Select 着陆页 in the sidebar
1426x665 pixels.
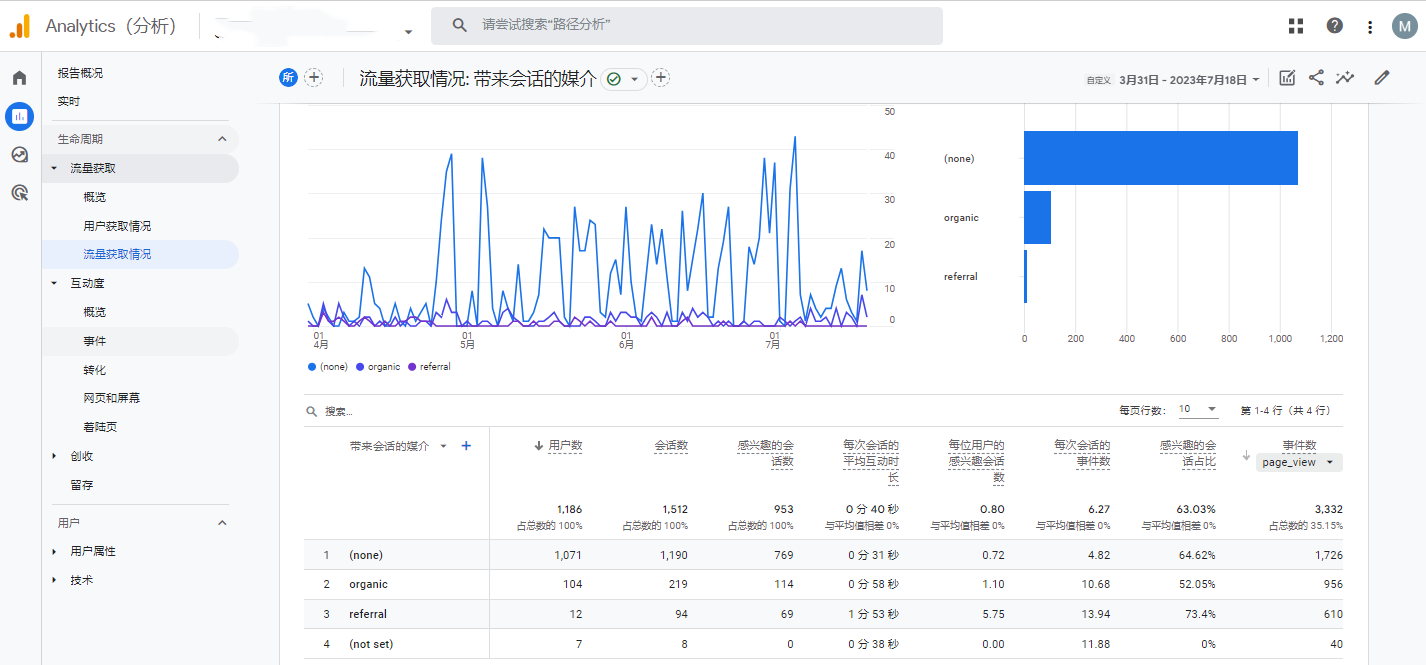(x=100, y=427)
